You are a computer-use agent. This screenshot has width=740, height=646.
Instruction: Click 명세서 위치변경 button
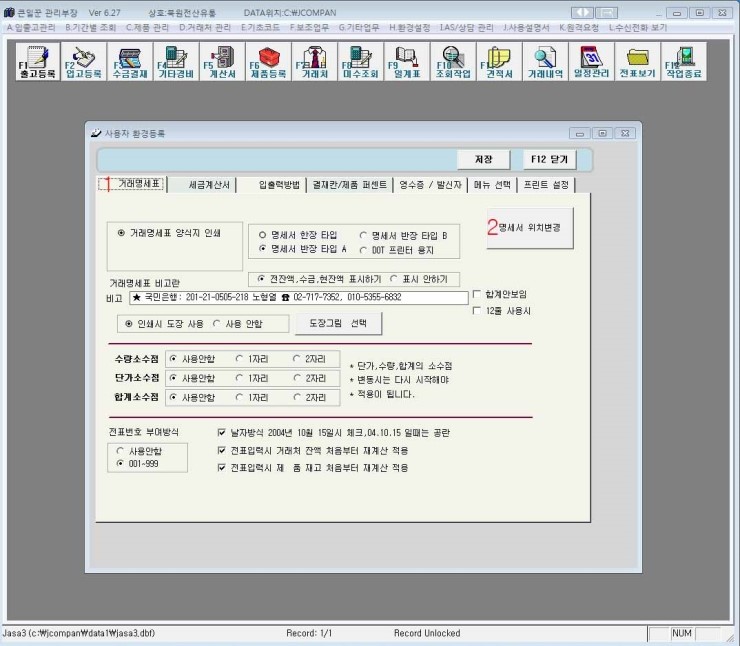530,227
